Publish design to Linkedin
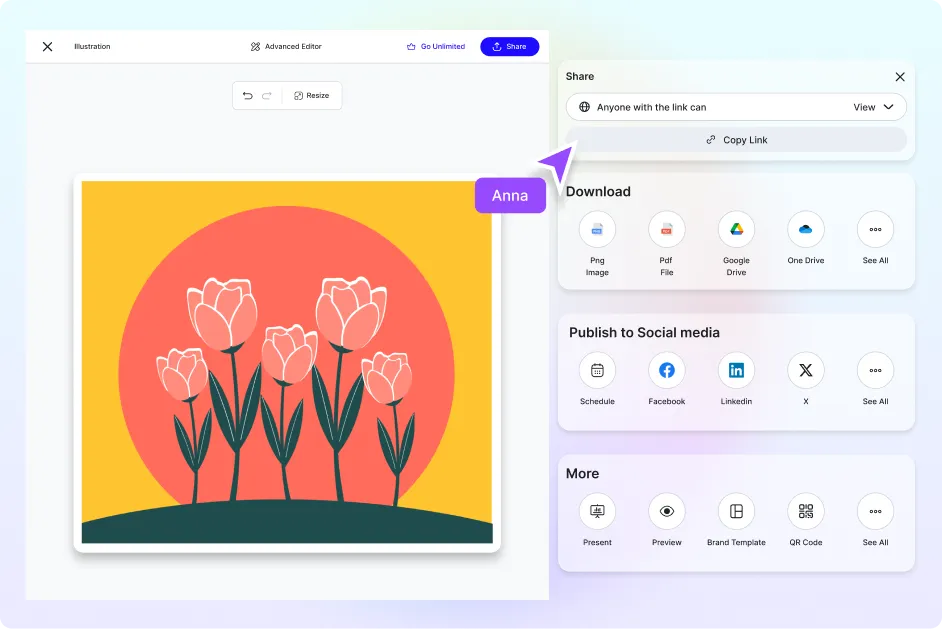The image size is (942, 629). [x=736, y=371]
